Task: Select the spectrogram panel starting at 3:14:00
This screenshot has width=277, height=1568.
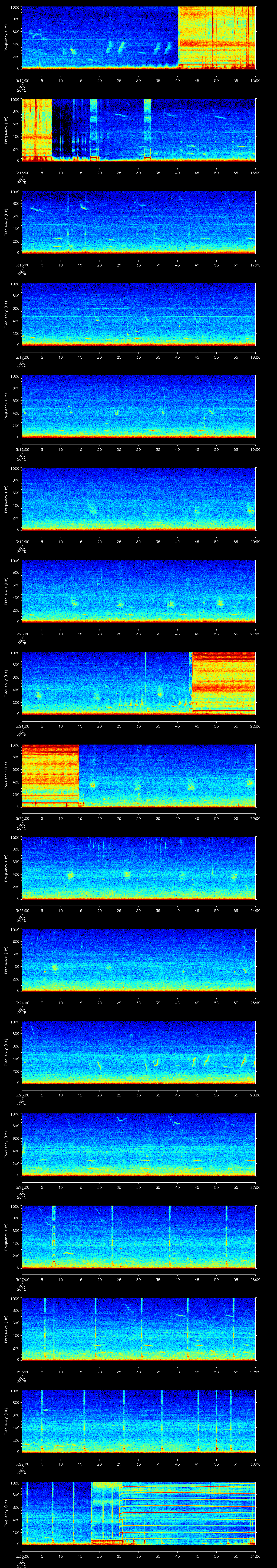Action: point(138,38)
